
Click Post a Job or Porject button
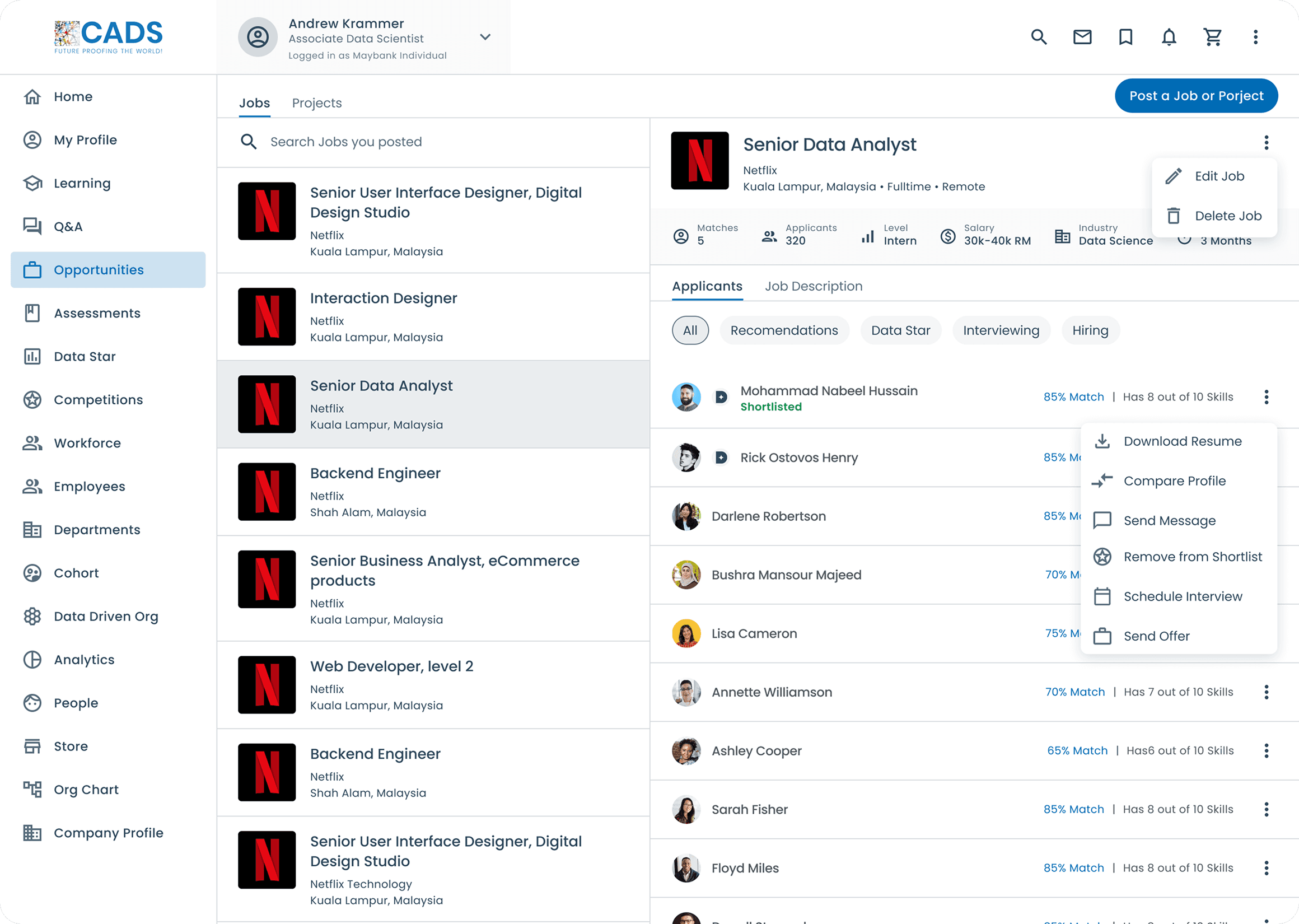[x=1196, y=96]
